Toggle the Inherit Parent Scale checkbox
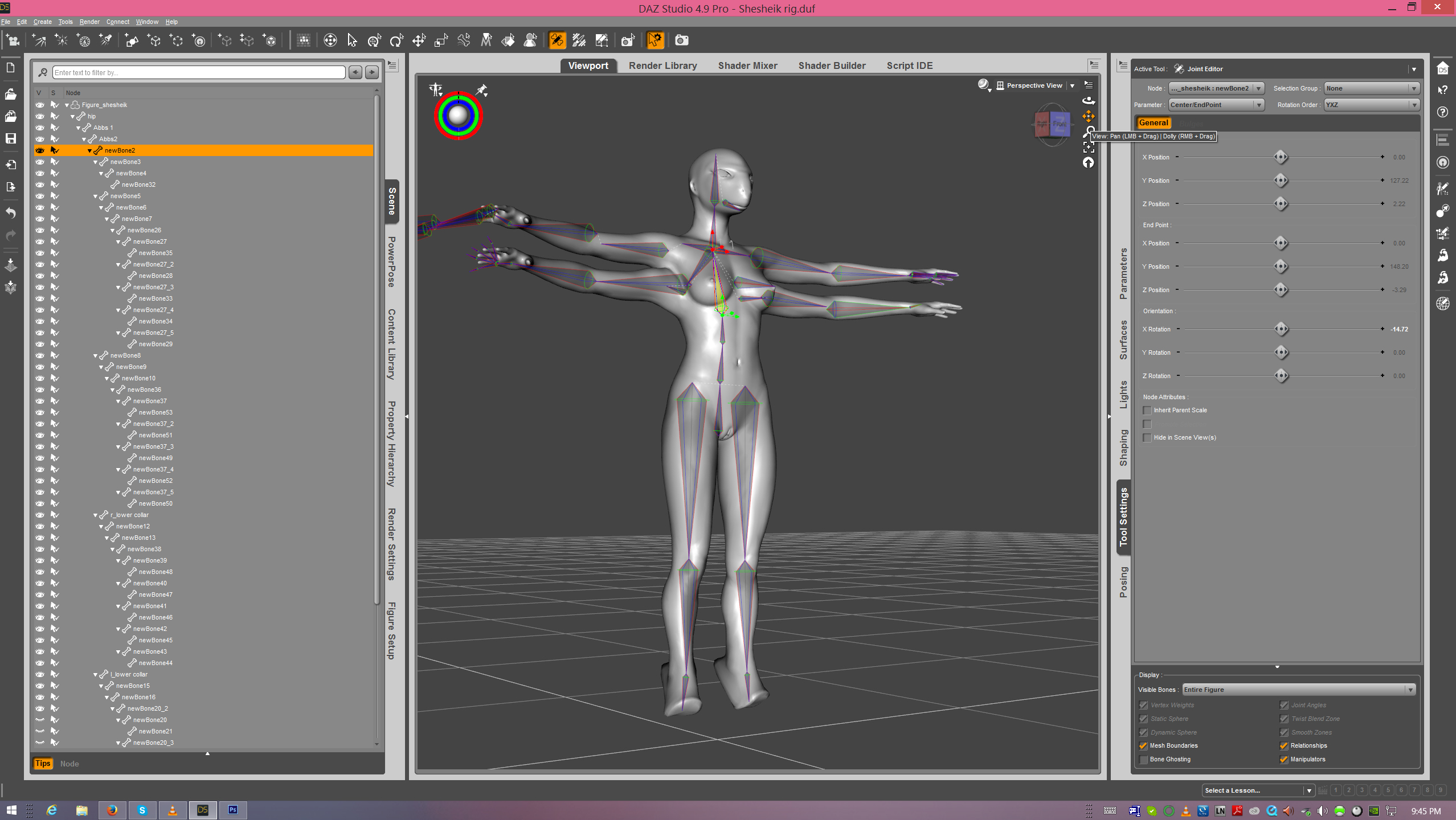 click(1147, 411)
